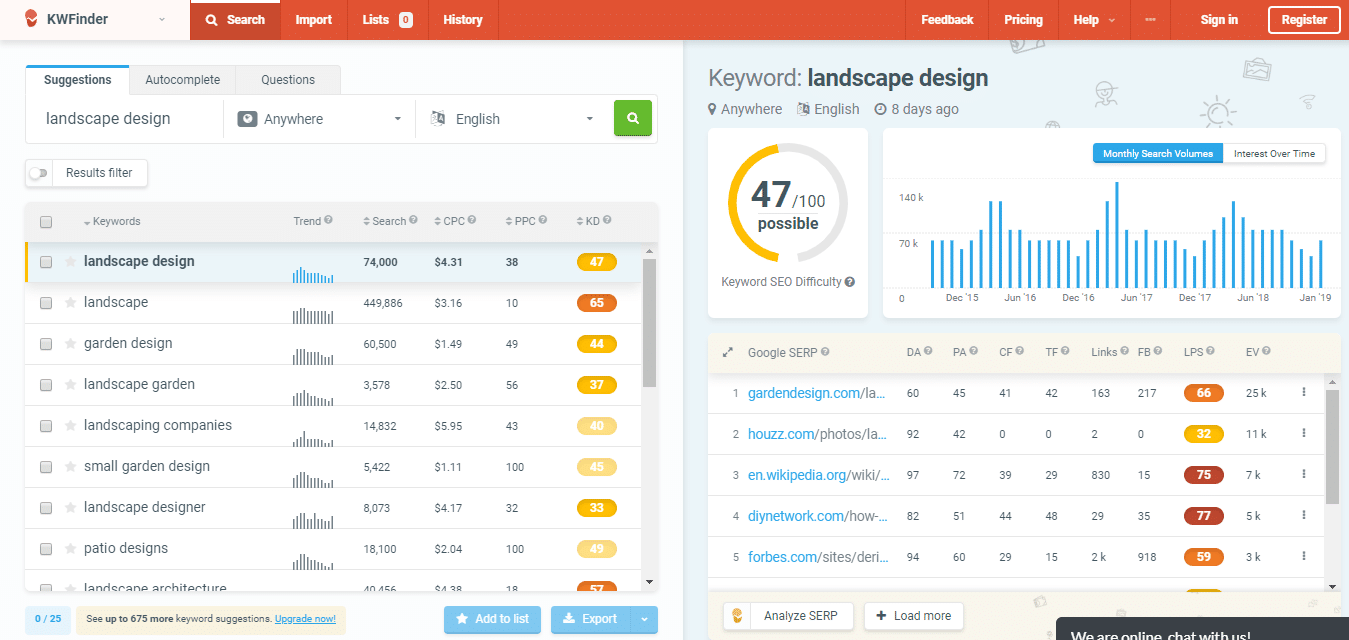Click the SERP results vertical scrollbar
1349x640 pixels.
click(x=1332, y=445)
